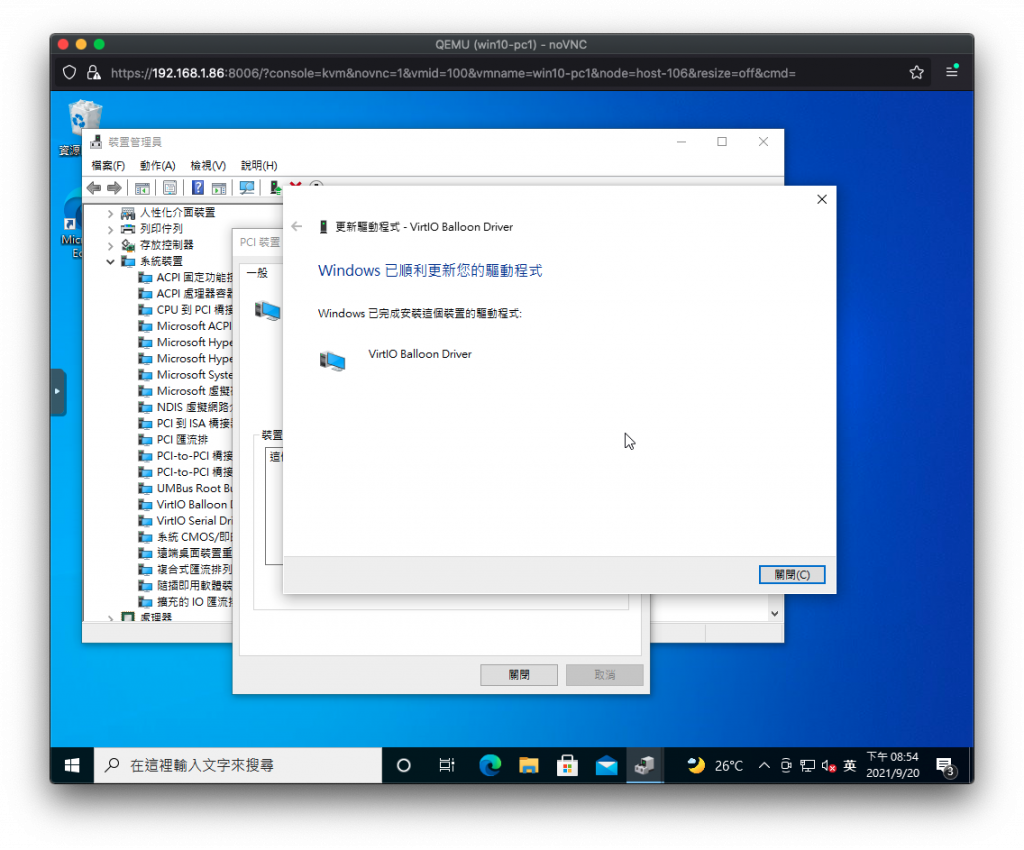
Task: Click the shield tracking protection icon
Action: pyautogui.click(x=69, y=72)
